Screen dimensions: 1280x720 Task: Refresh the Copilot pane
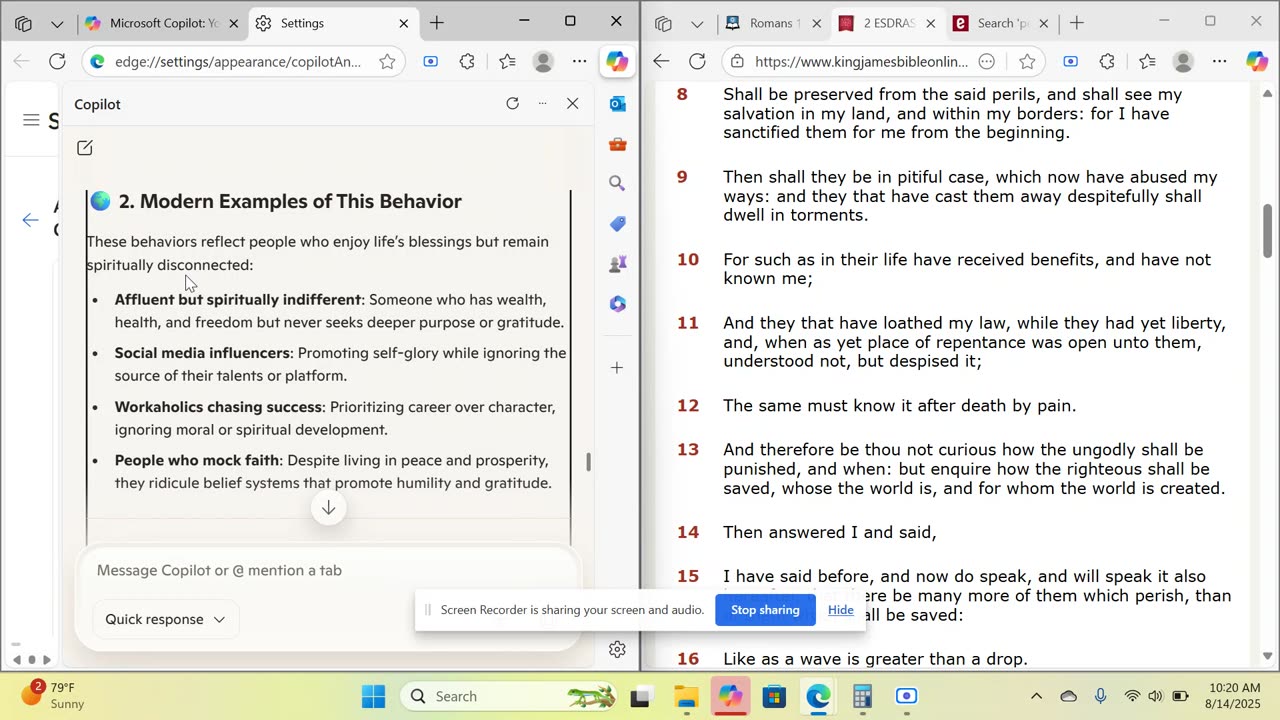tap(512, 103)
